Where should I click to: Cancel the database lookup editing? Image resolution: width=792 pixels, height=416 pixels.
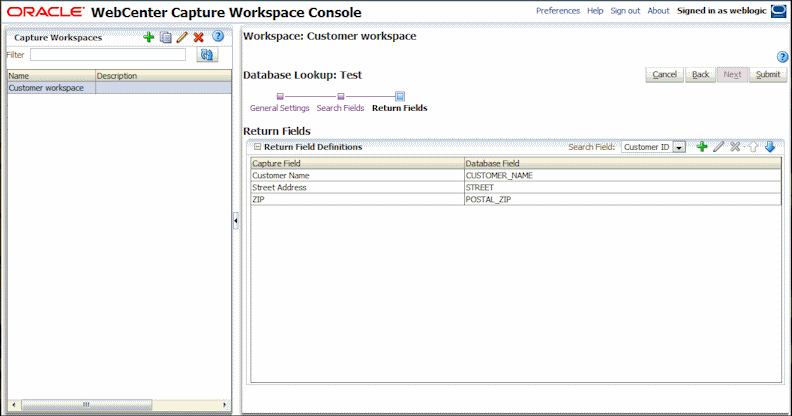tap(664, 75)
